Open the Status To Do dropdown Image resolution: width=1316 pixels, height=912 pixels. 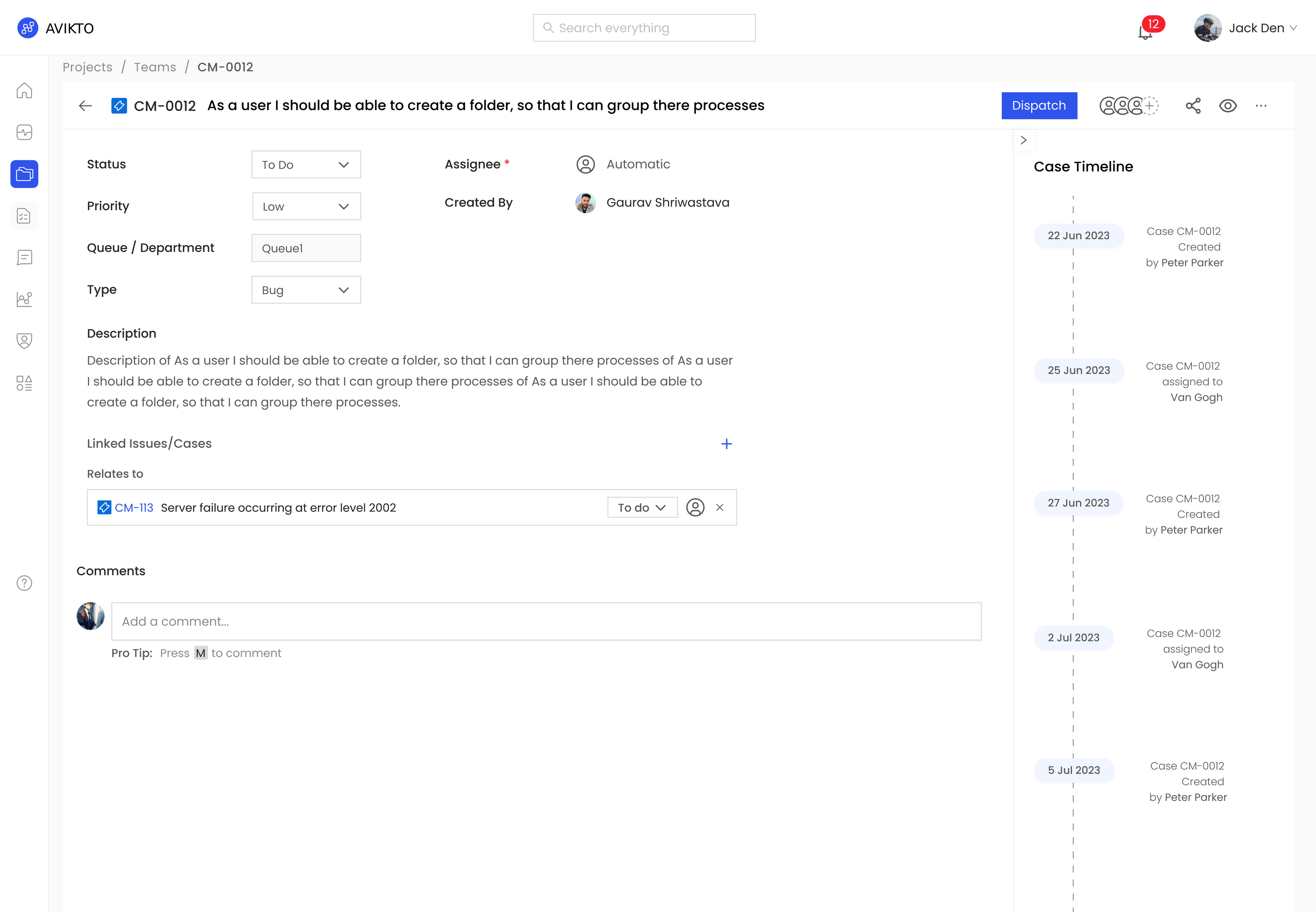pyautogui.click(x=306, y=164)
